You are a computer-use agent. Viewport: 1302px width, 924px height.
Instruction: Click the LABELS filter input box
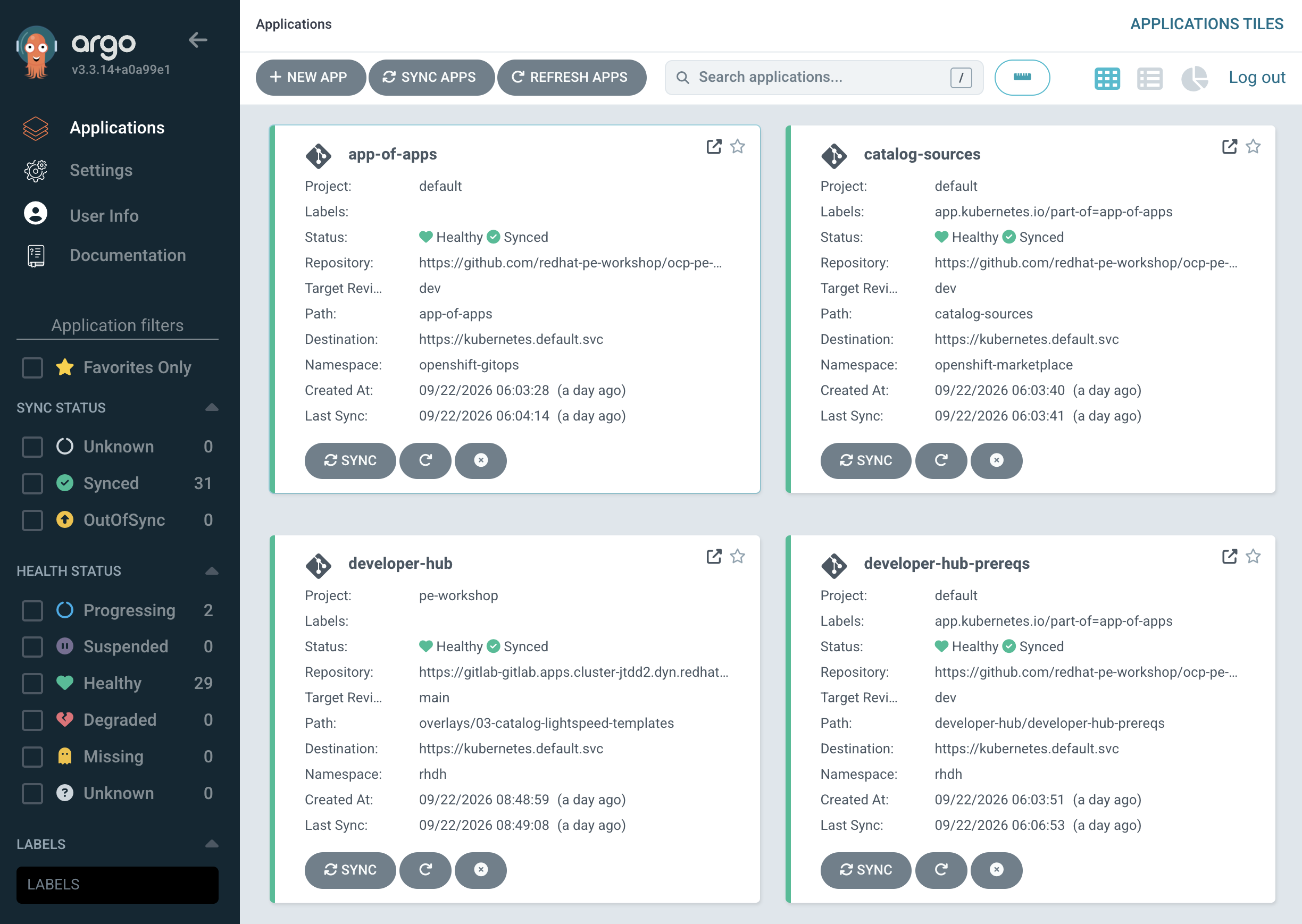(117, 884)
